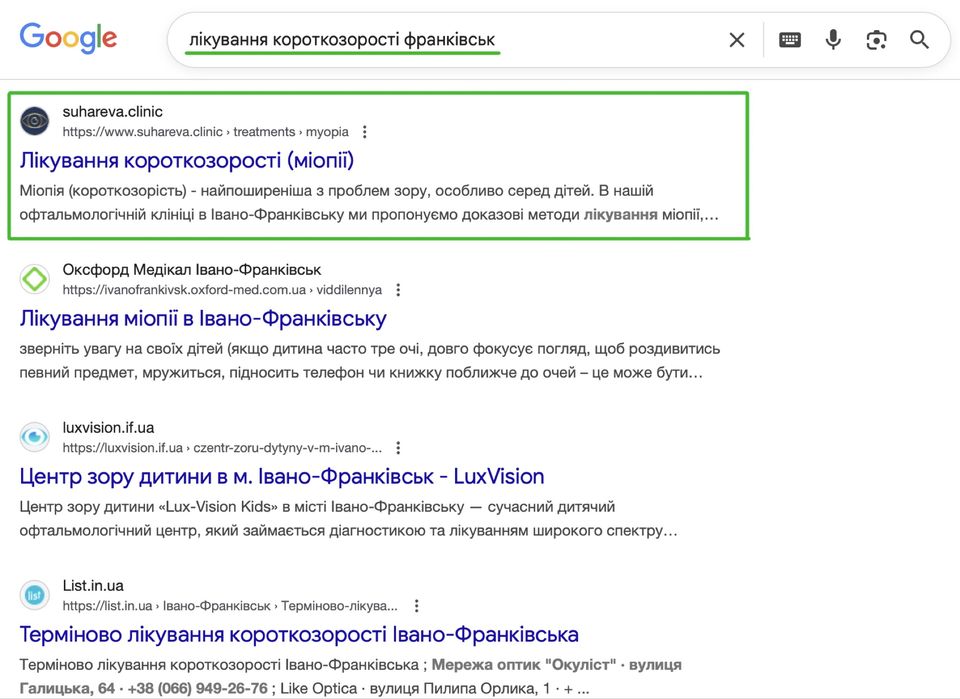Open Центр зору дитини LuxVision result
960x699 pixels.
pyautogui.click(x=282, y=476)
